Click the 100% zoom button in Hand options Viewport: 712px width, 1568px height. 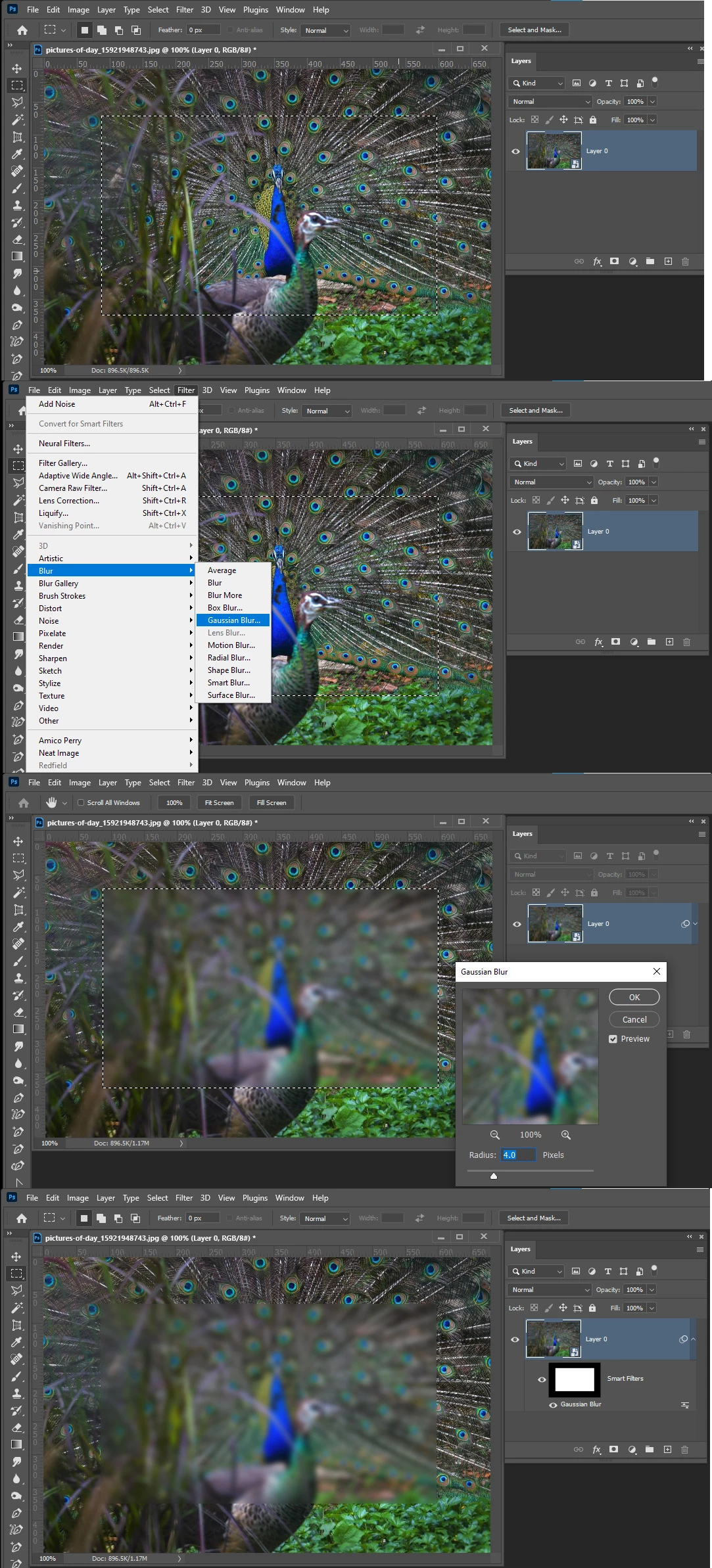click(x=174, y=802)
